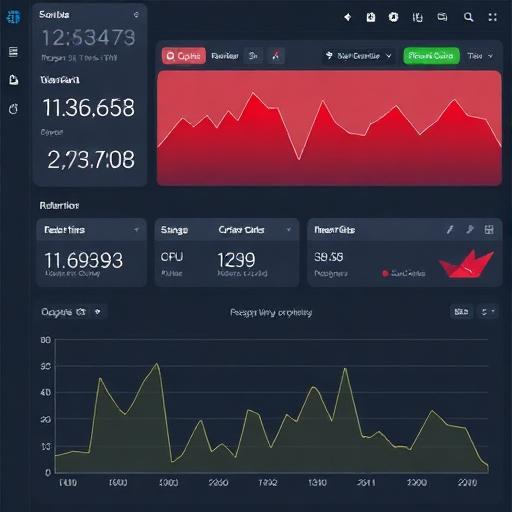Click the grid layout icon in Rreerf Gts card

[489, 229]
